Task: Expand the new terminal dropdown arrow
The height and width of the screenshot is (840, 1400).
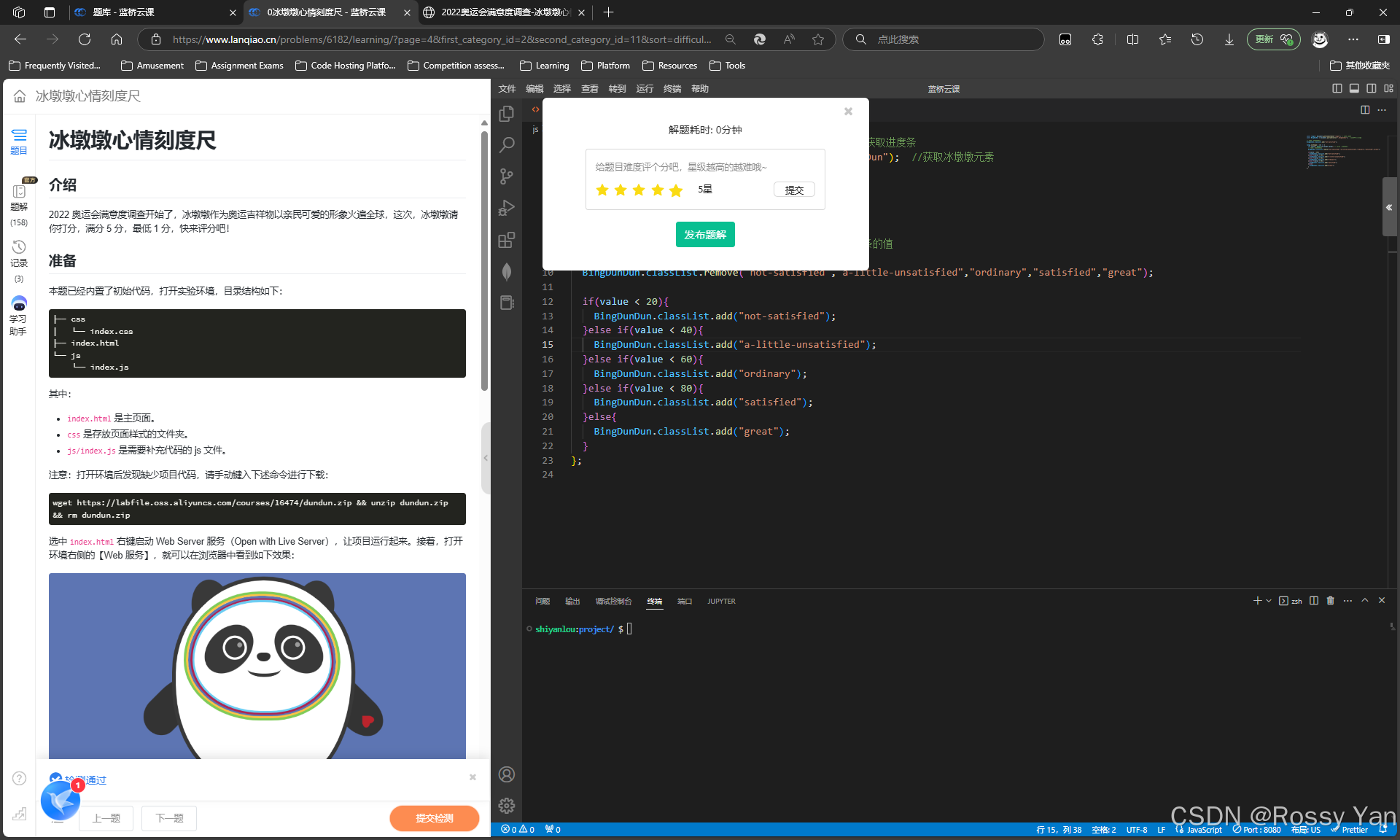Action: [1269, 601]
